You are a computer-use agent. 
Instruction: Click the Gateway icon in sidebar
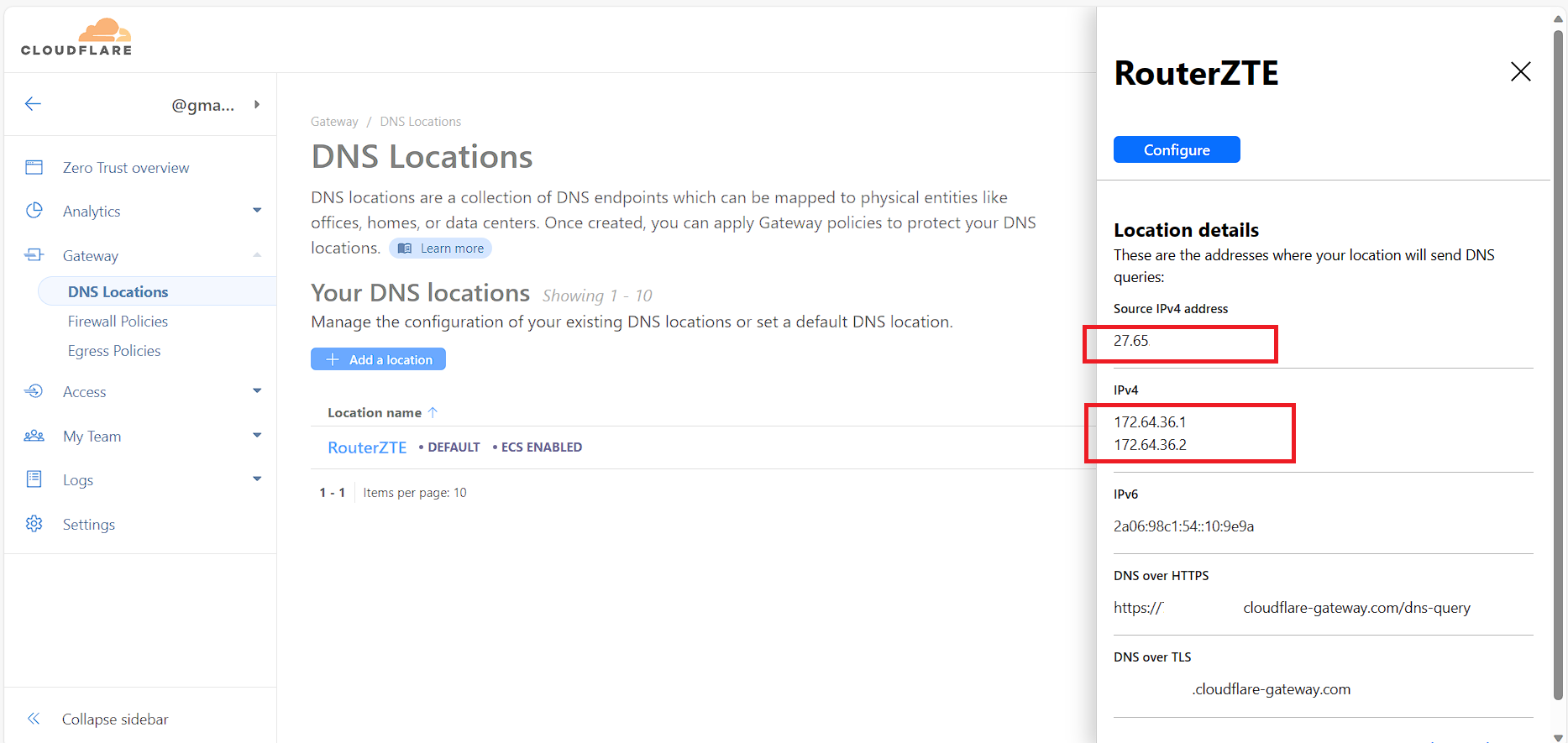tap(34, 254)
